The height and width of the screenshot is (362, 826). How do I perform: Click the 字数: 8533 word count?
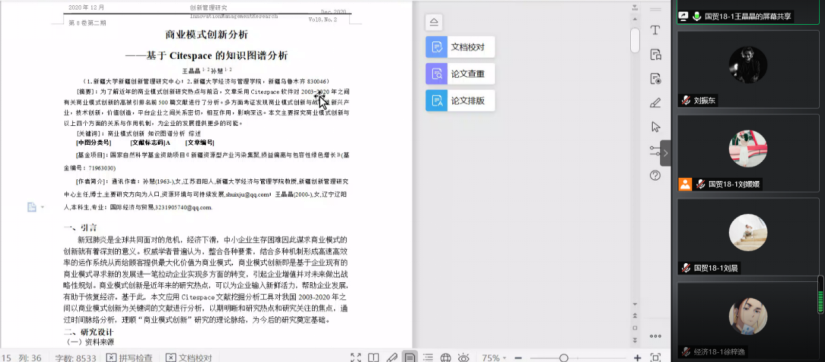76,358
